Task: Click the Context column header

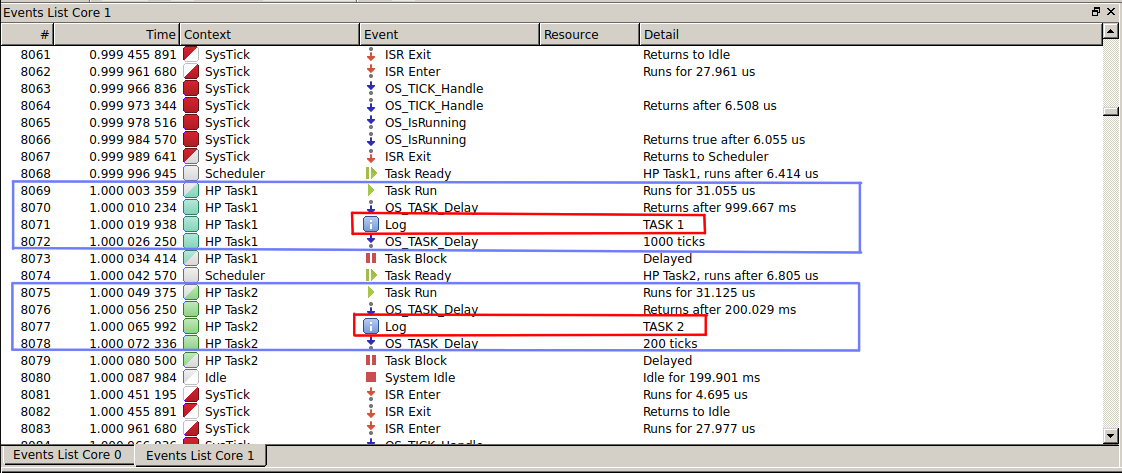Action: [268, 34]
